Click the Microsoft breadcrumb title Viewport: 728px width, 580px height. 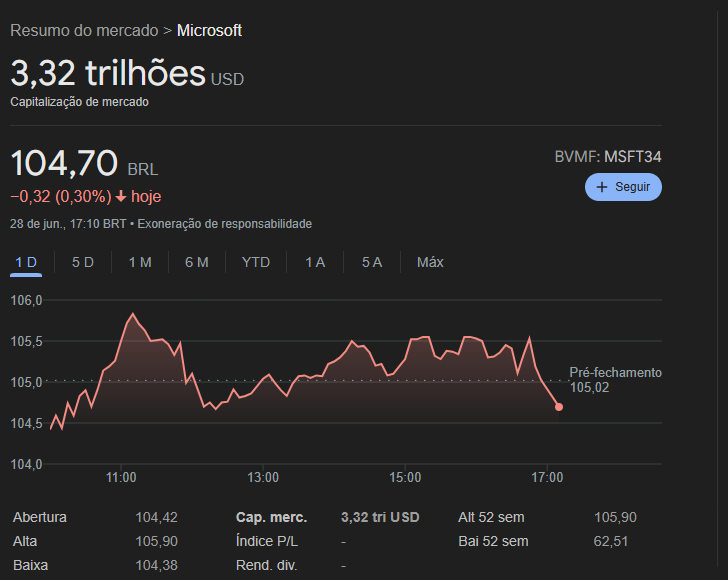pos(209,31)
